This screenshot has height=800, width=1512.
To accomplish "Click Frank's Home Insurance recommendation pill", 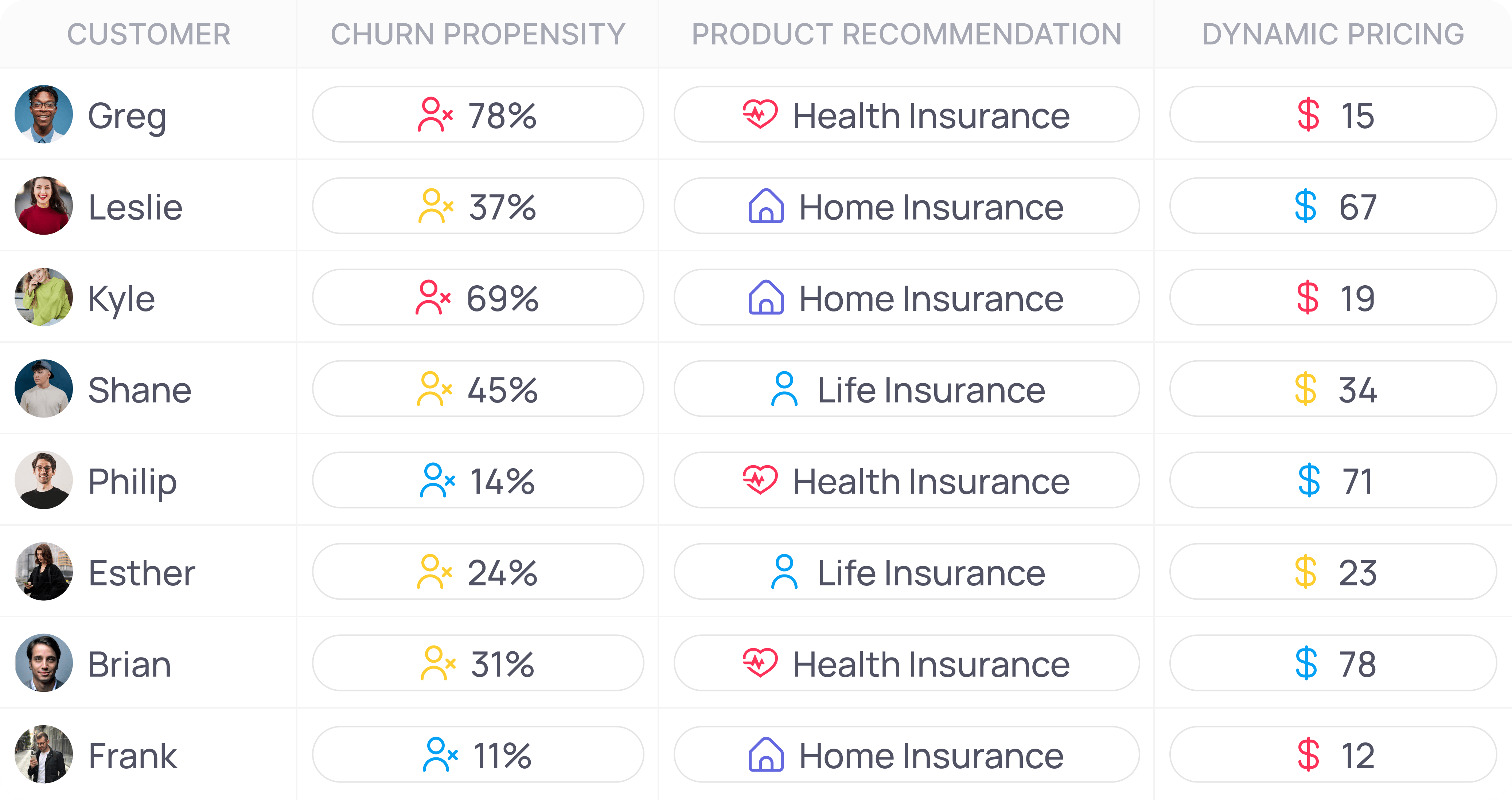I will coord(906,755).
